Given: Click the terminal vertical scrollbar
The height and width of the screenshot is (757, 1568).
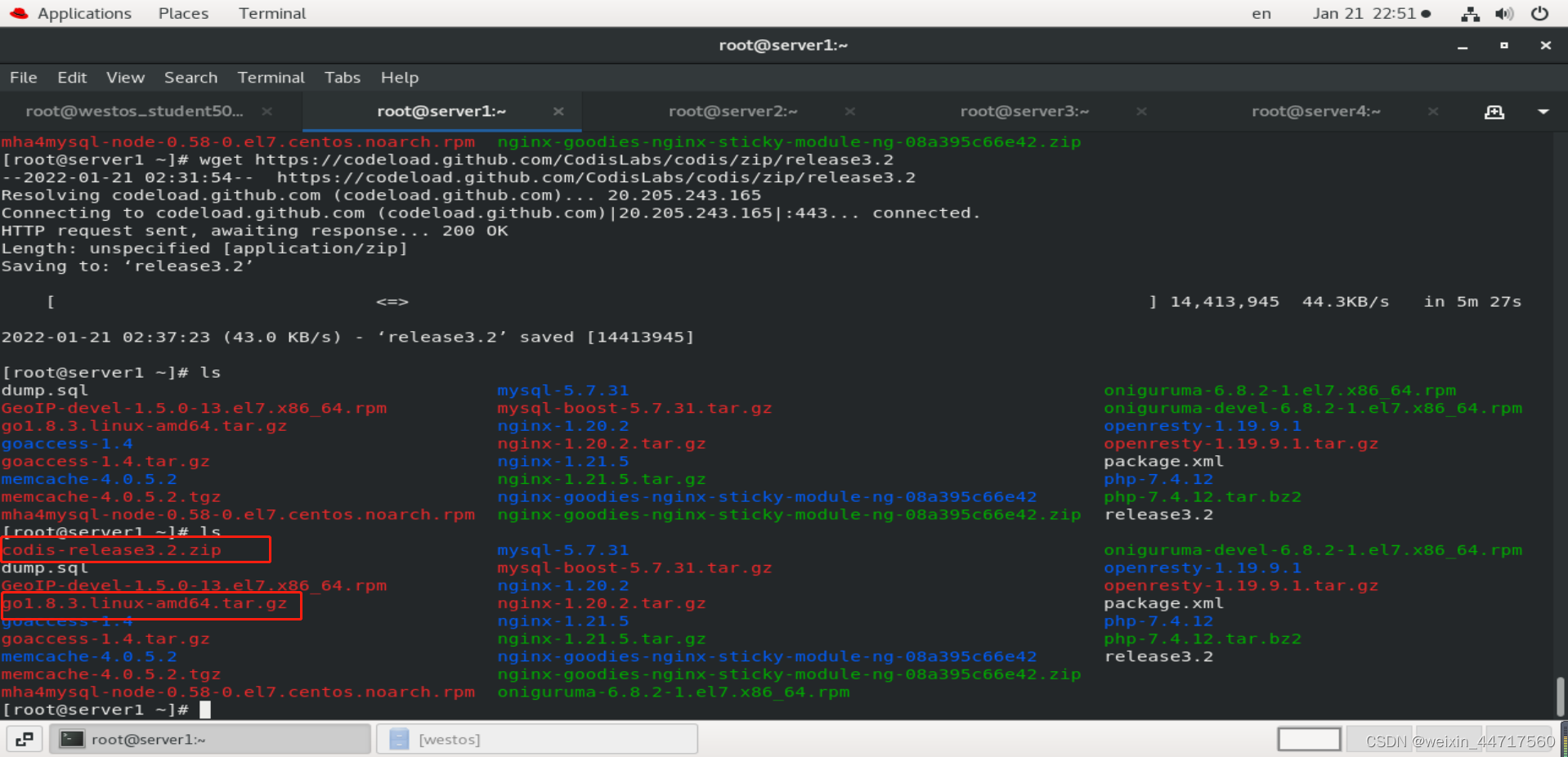Looking at the screenshot, I should [1560, 697].
